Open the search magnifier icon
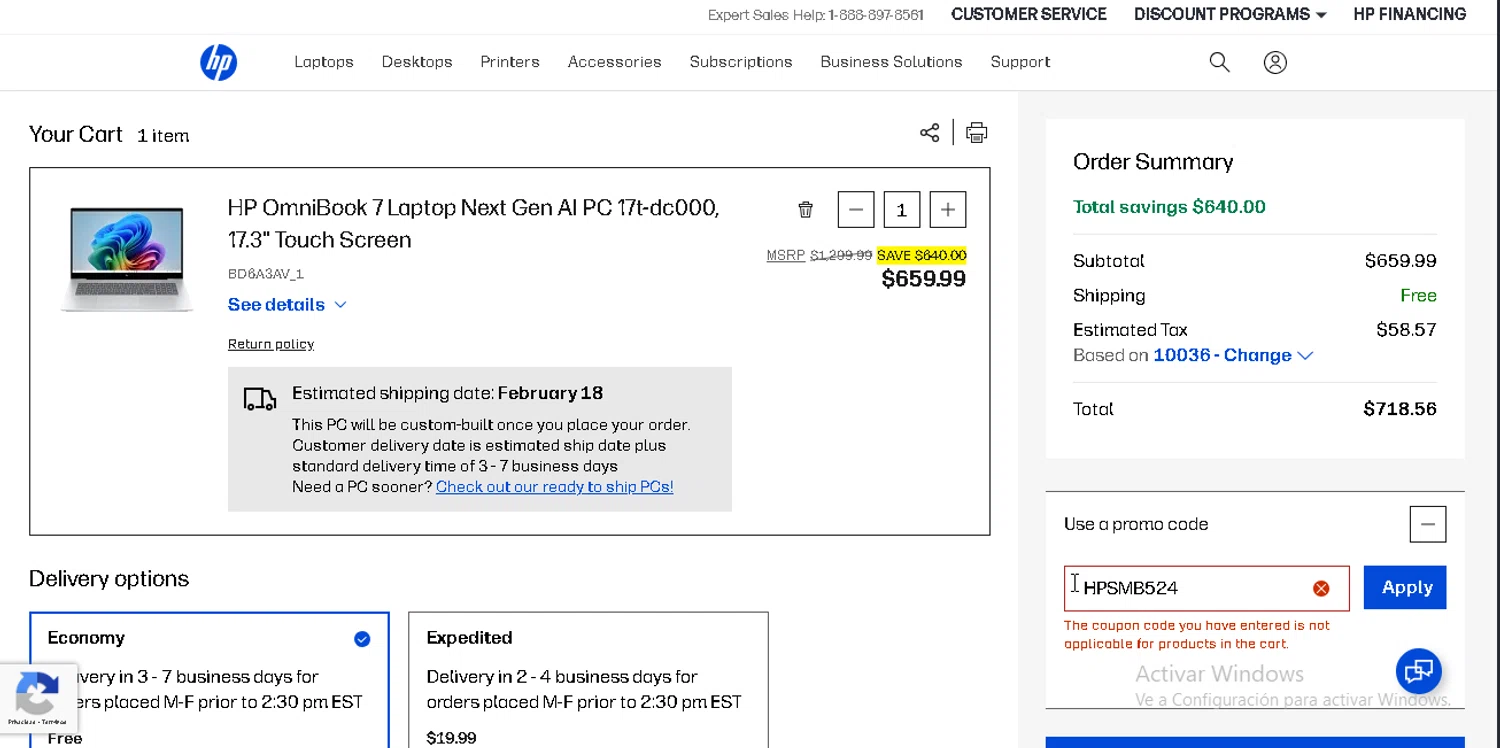The width and height of the screenshot is (1500, 748). click(x=1219, y=62)
